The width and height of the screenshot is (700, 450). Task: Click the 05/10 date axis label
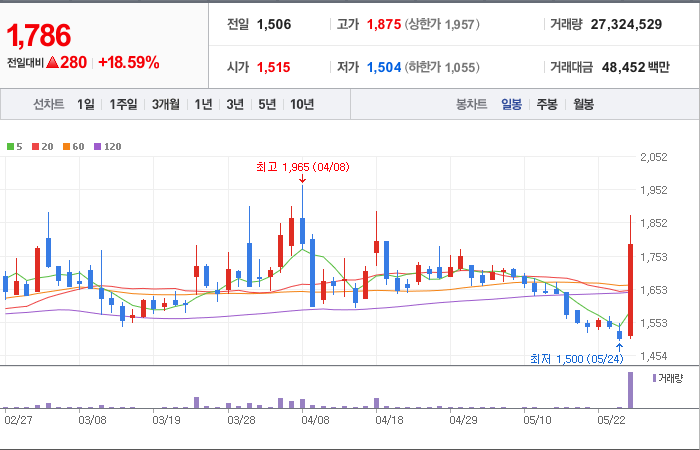(538, 421)
